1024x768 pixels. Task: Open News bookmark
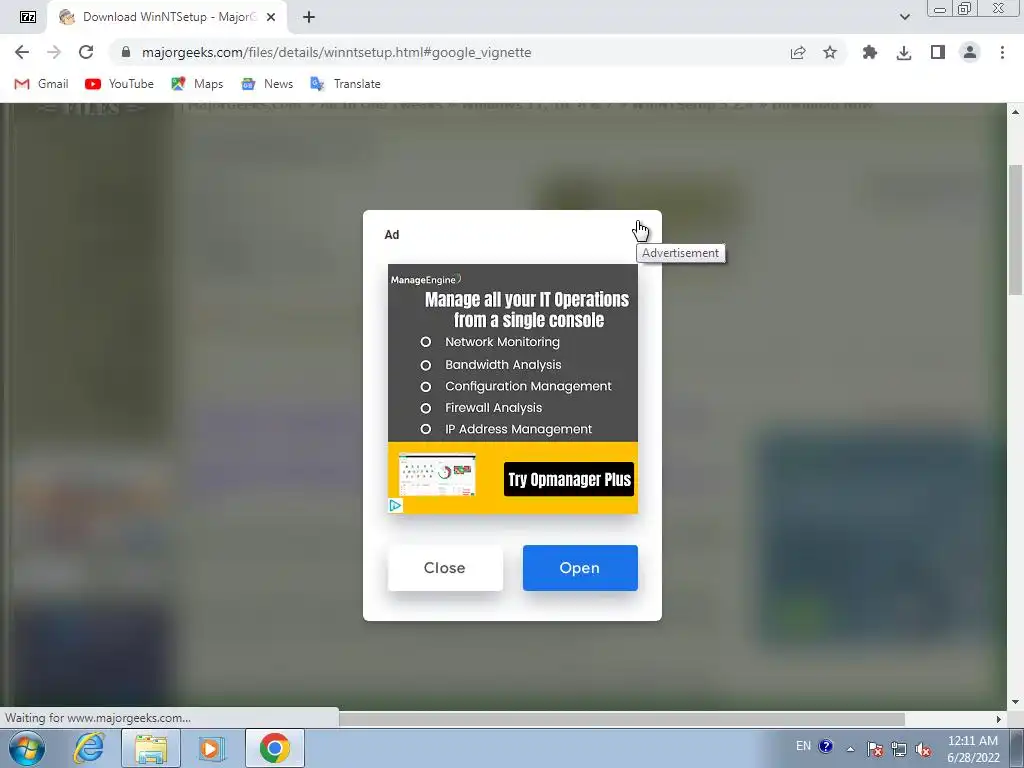267,84
